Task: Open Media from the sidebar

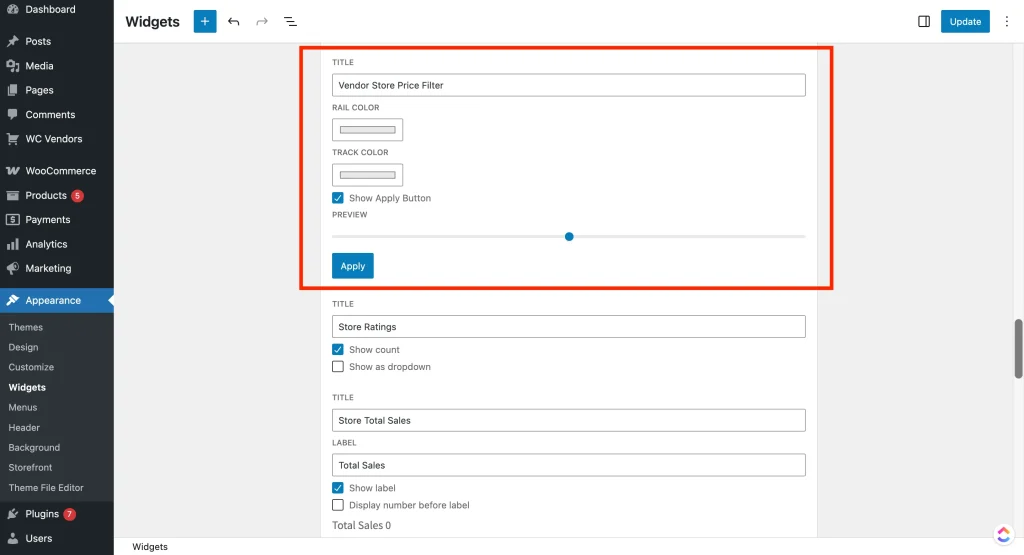Action: (39, 66)
